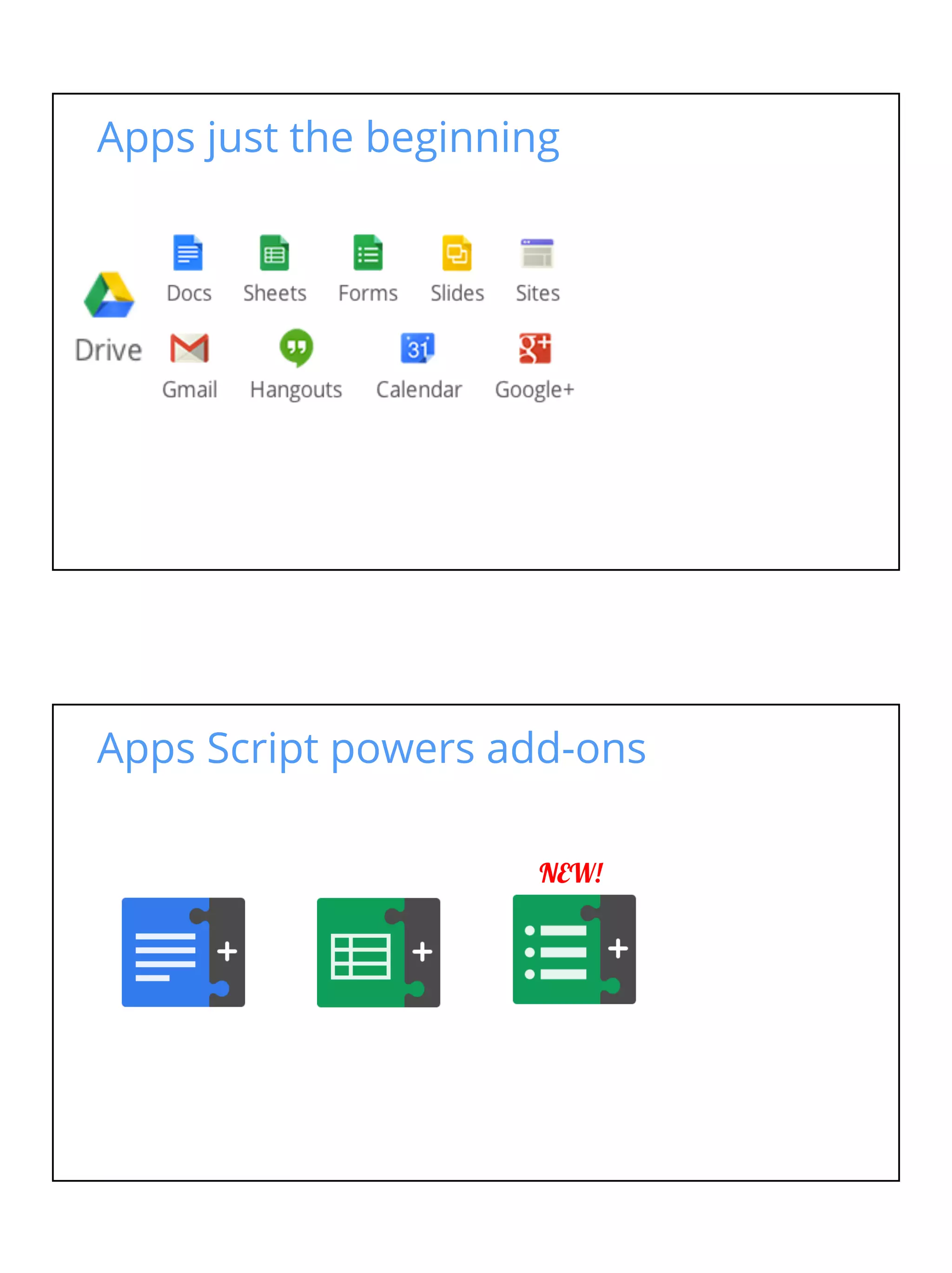
Task: Select the green Sheets icon
Action: (x=274, y=252)
